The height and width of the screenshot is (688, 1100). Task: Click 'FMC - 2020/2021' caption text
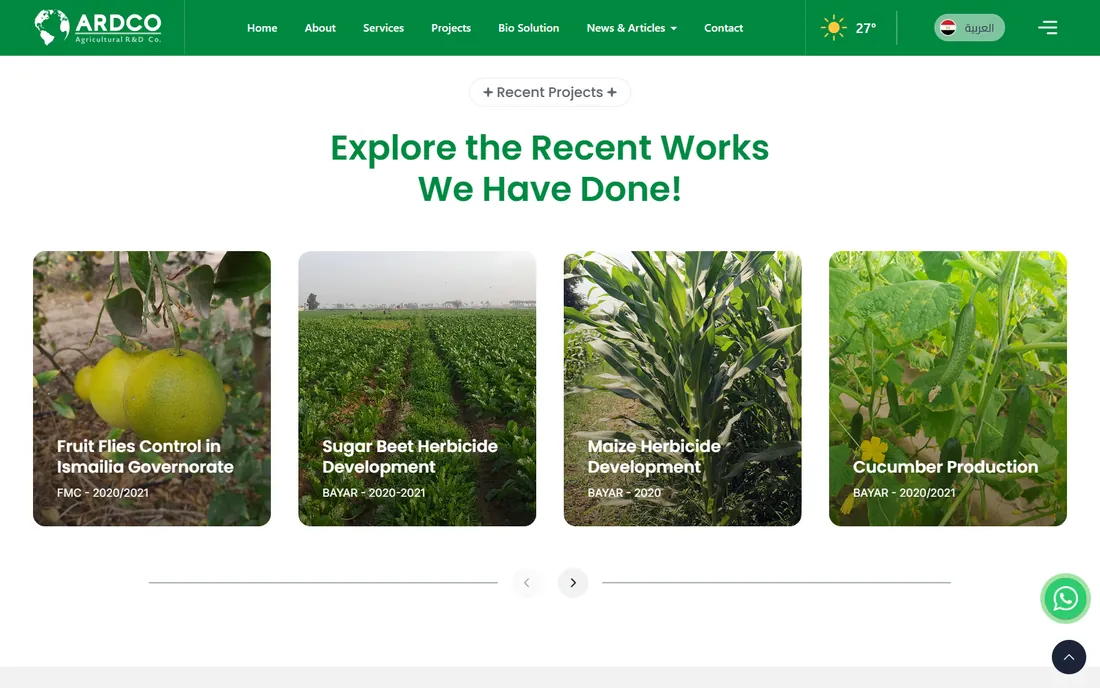[102, 493]
